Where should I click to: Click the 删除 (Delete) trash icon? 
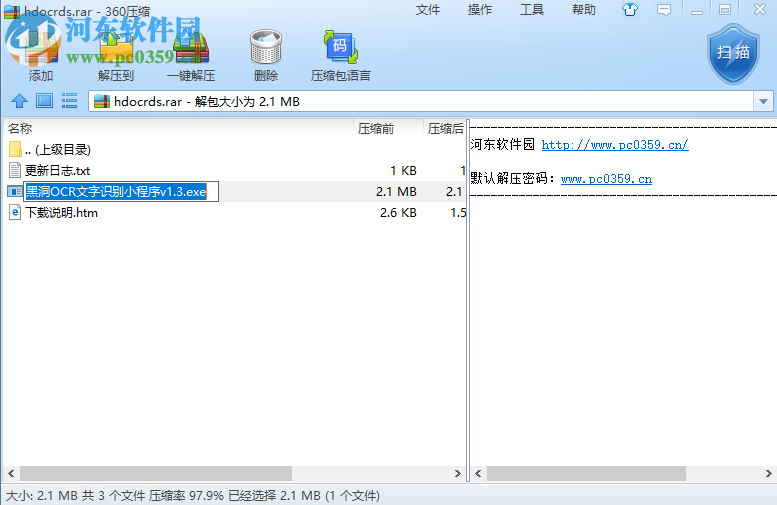[x=266, y=47]
